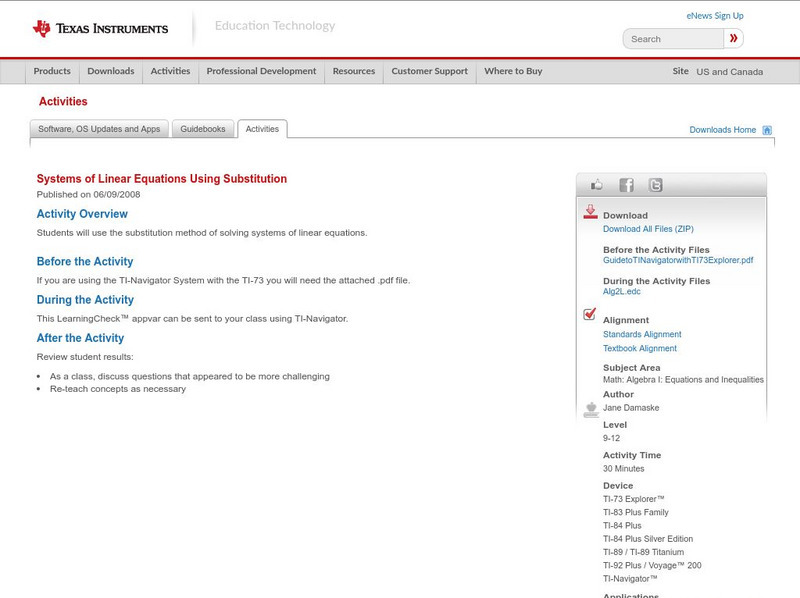
Task: Open the Activities navigation menu
Action: [170, 71]
